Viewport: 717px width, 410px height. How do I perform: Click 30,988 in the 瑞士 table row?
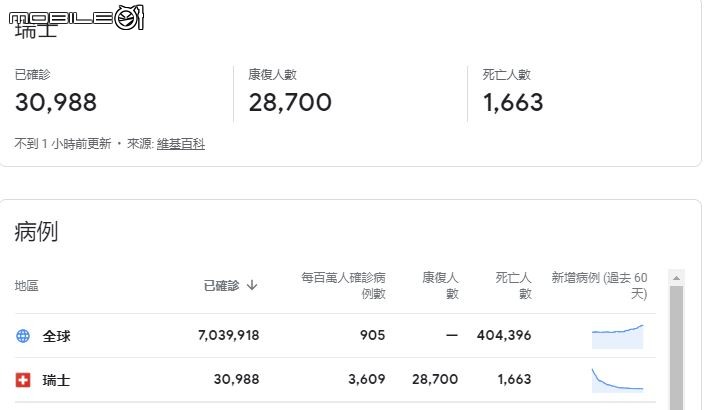tap(236, 379)
